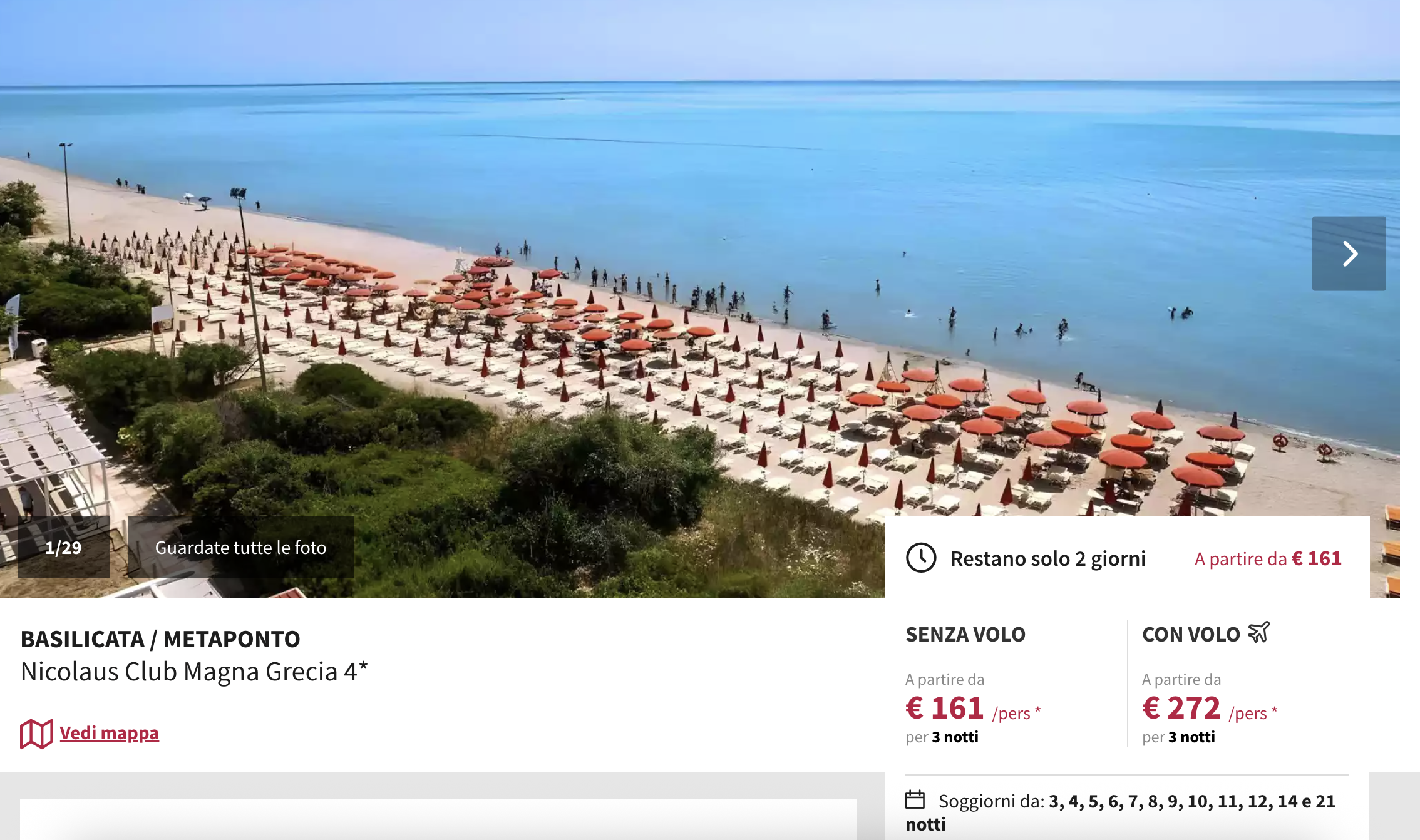This screenshot has height=840, width=1420.
Task: Click the clock icon by Restano solo
Action: tap(921, 558)
